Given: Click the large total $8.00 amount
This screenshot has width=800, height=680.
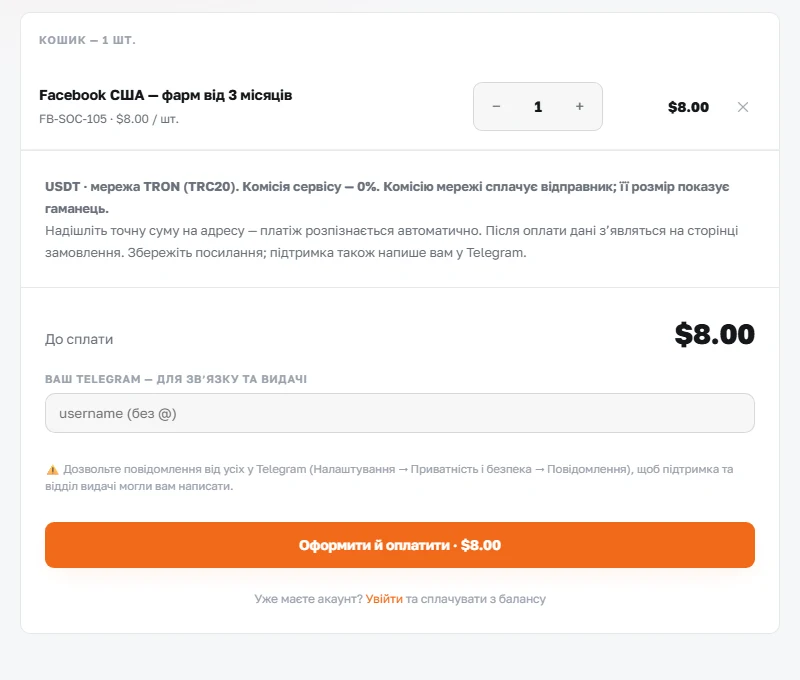Looking at the screenshot, I should 714,335.
